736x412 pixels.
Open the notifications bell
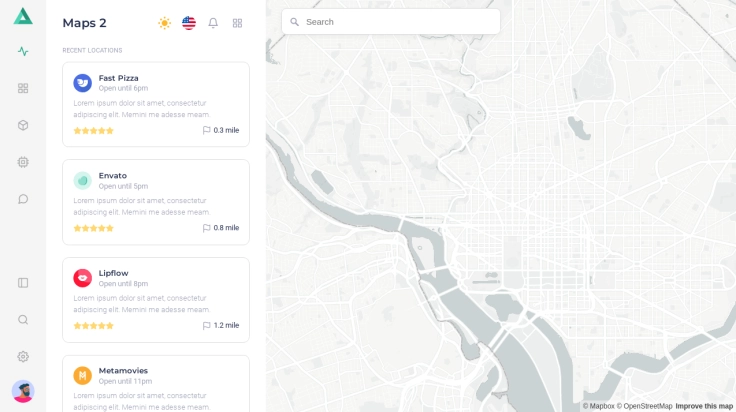tap(213, 23)
